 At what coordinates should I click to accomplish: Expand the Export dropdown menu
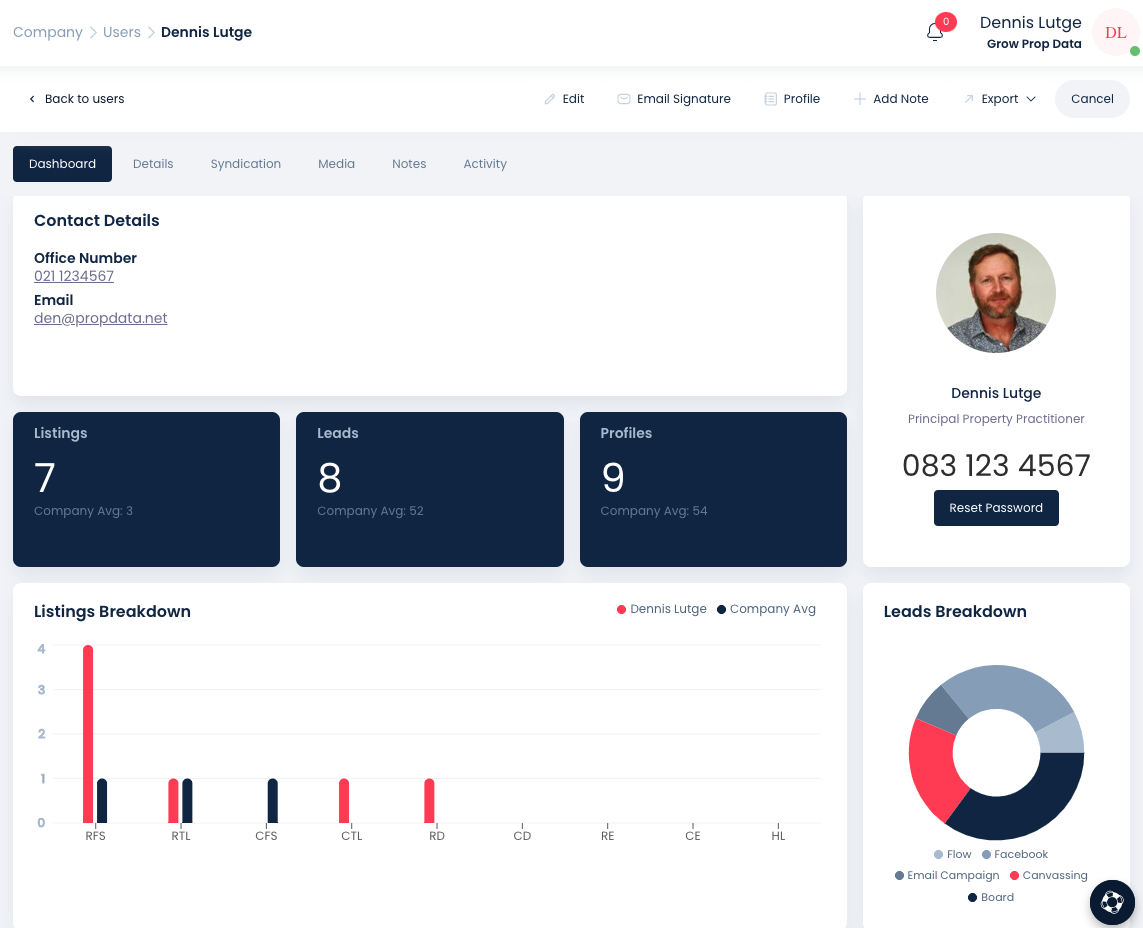pos(1000,99)
